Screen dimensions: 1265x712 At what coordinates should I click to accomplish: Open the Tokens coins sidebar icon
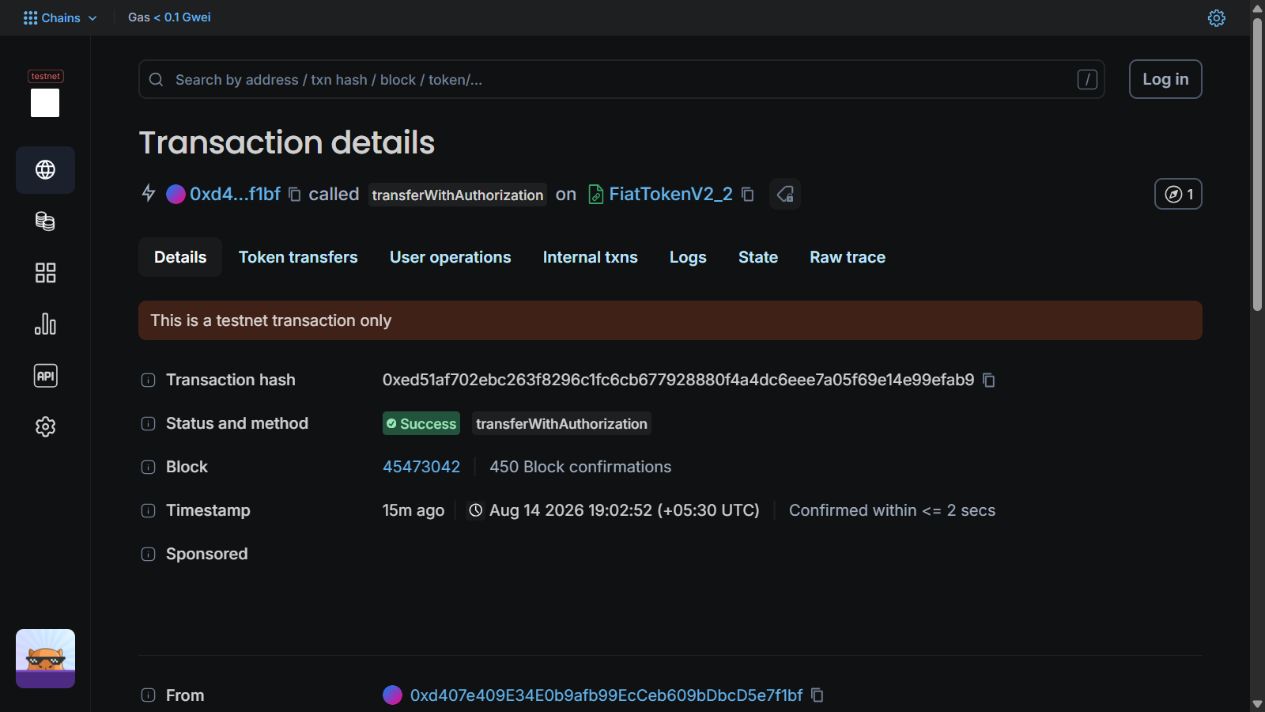(x=45, y=221)
